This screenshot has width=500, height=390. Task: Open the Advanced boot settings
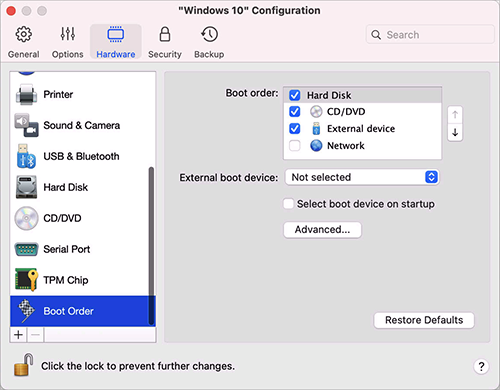322,230
